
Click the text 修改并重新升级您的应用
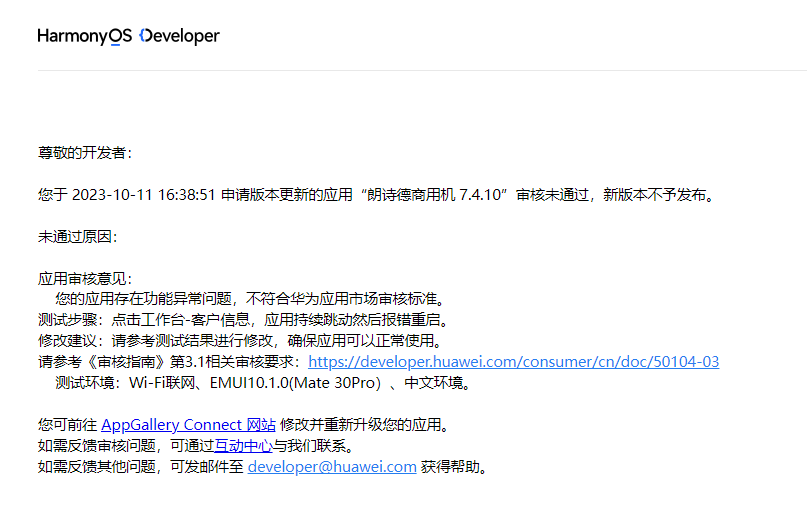click(x=366, y=425)
